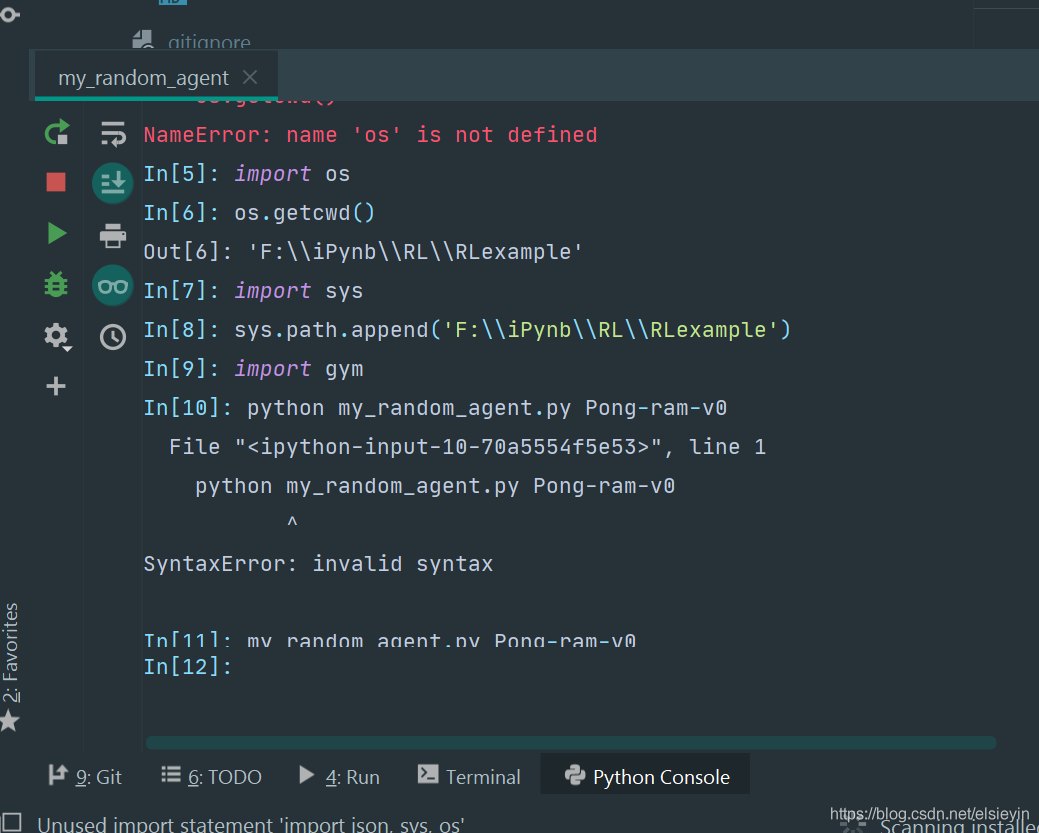The image size is (1039, 833).
Task: Click the Unused import statement status message
Action: (250, 825)
